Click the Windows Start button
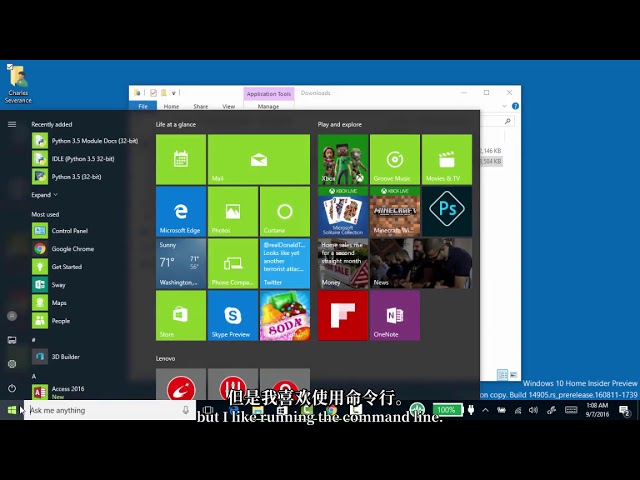 pyautogui.click(x=12, y=410)
